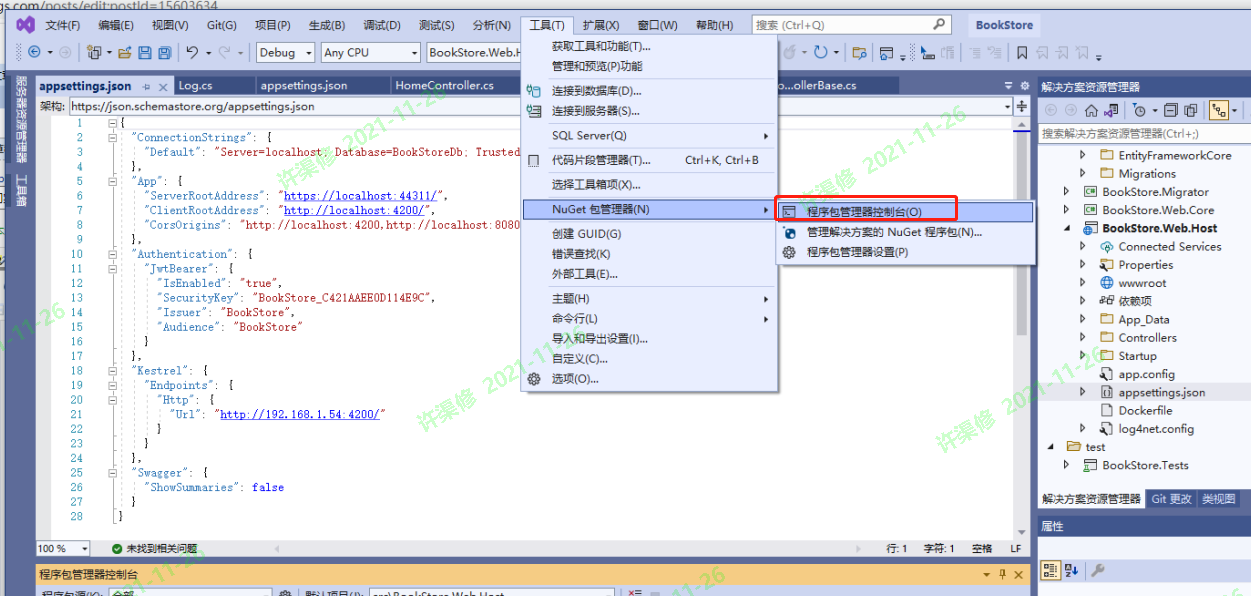1251x596 pixels.
Task: Click the browser window toolbar icon
Action: [886, 52]
